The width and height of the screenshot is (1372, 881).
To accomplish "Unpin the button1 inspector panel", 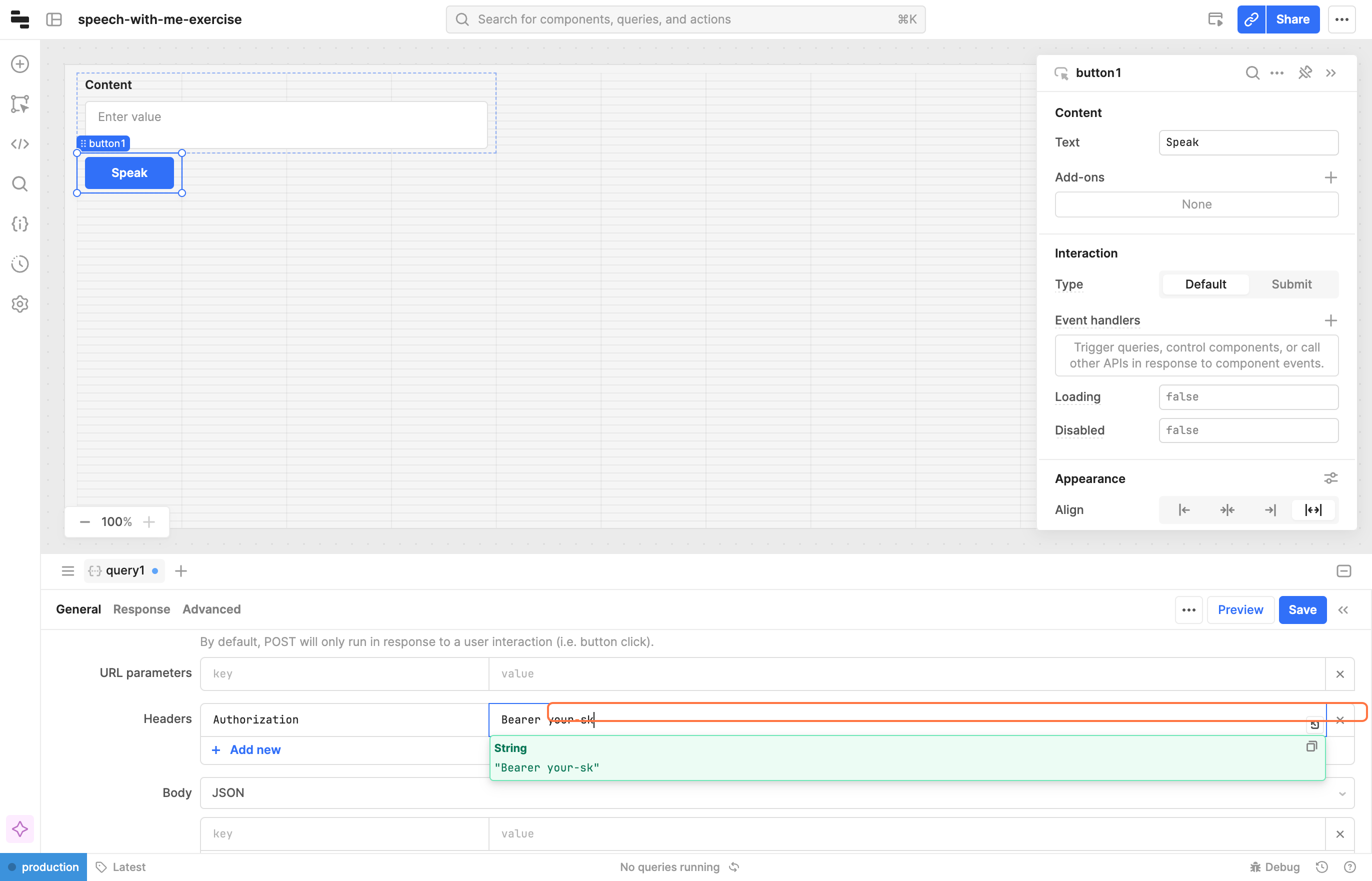I will pyautogui.click(x=1304, y=72).
